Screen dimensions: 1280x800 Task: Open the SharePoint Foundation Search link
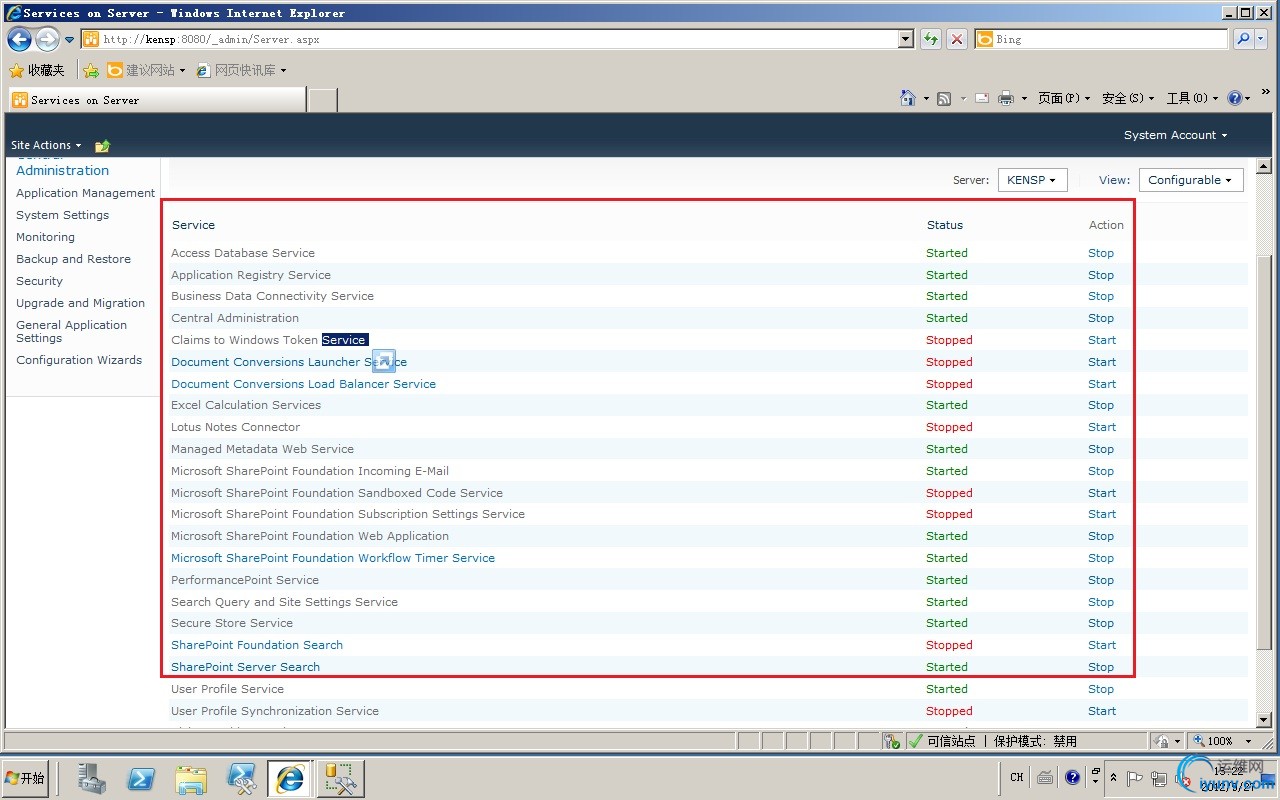[257, 645]
